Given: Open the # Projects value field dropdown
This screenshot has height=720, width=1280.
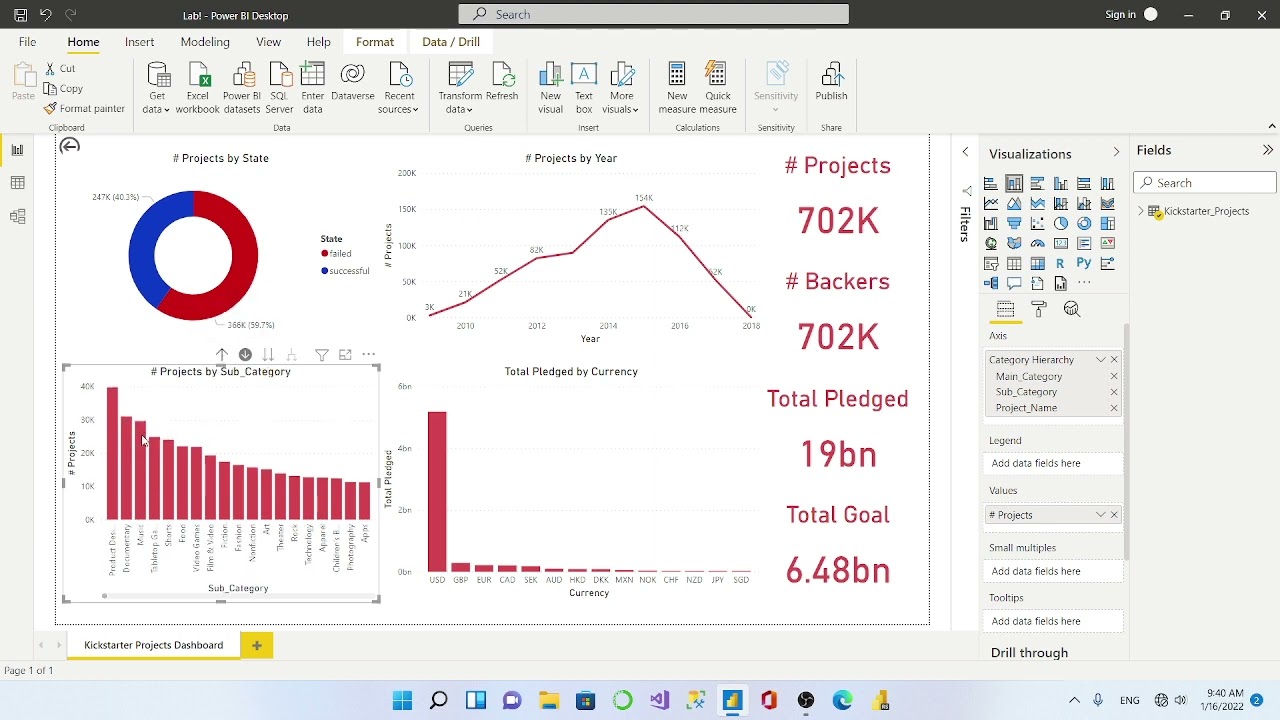Looking at the screenshot, I should pos(1101,515).
